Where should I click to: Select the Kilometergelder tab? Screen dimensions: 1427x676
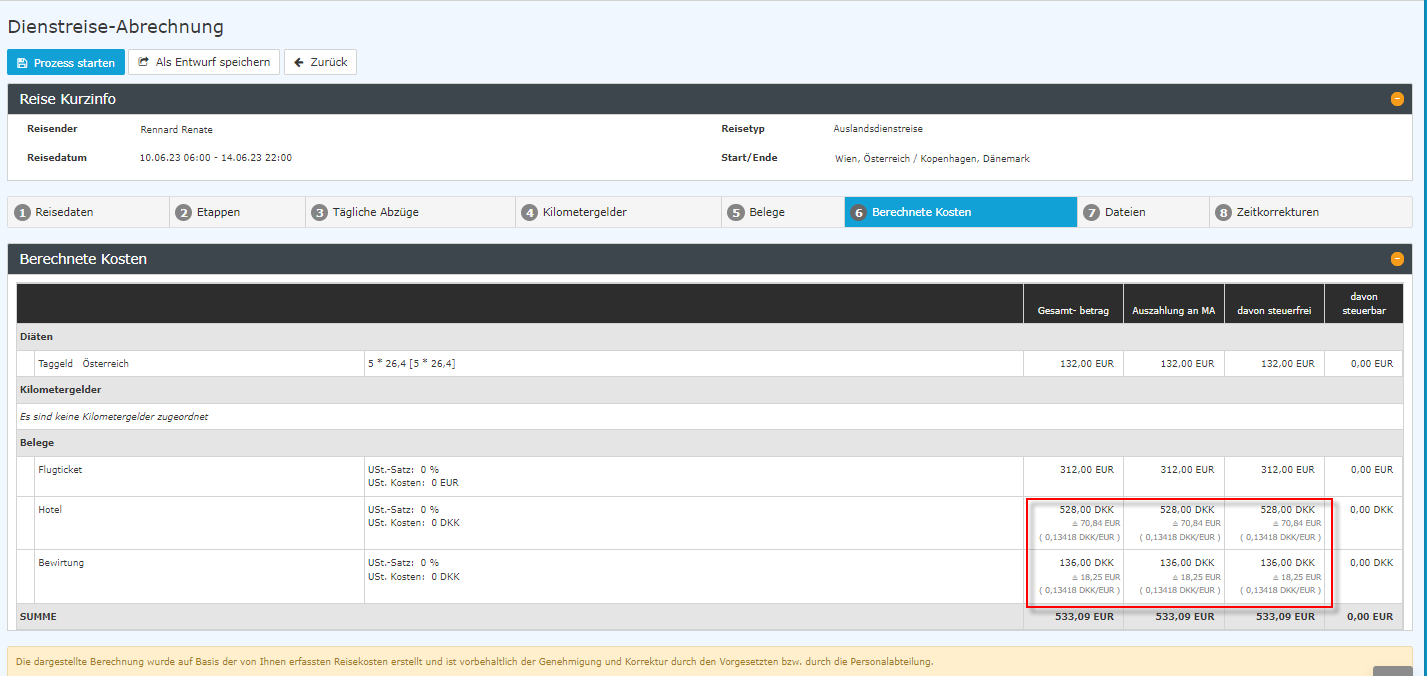click(618, 212)
